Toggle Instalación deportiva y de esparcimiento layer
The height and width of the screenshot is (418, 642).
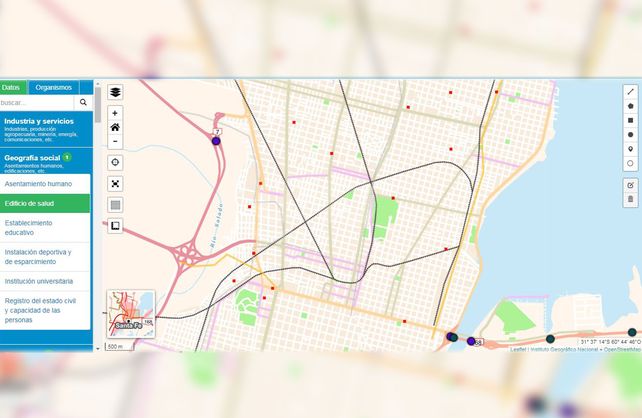pos(45,257)
